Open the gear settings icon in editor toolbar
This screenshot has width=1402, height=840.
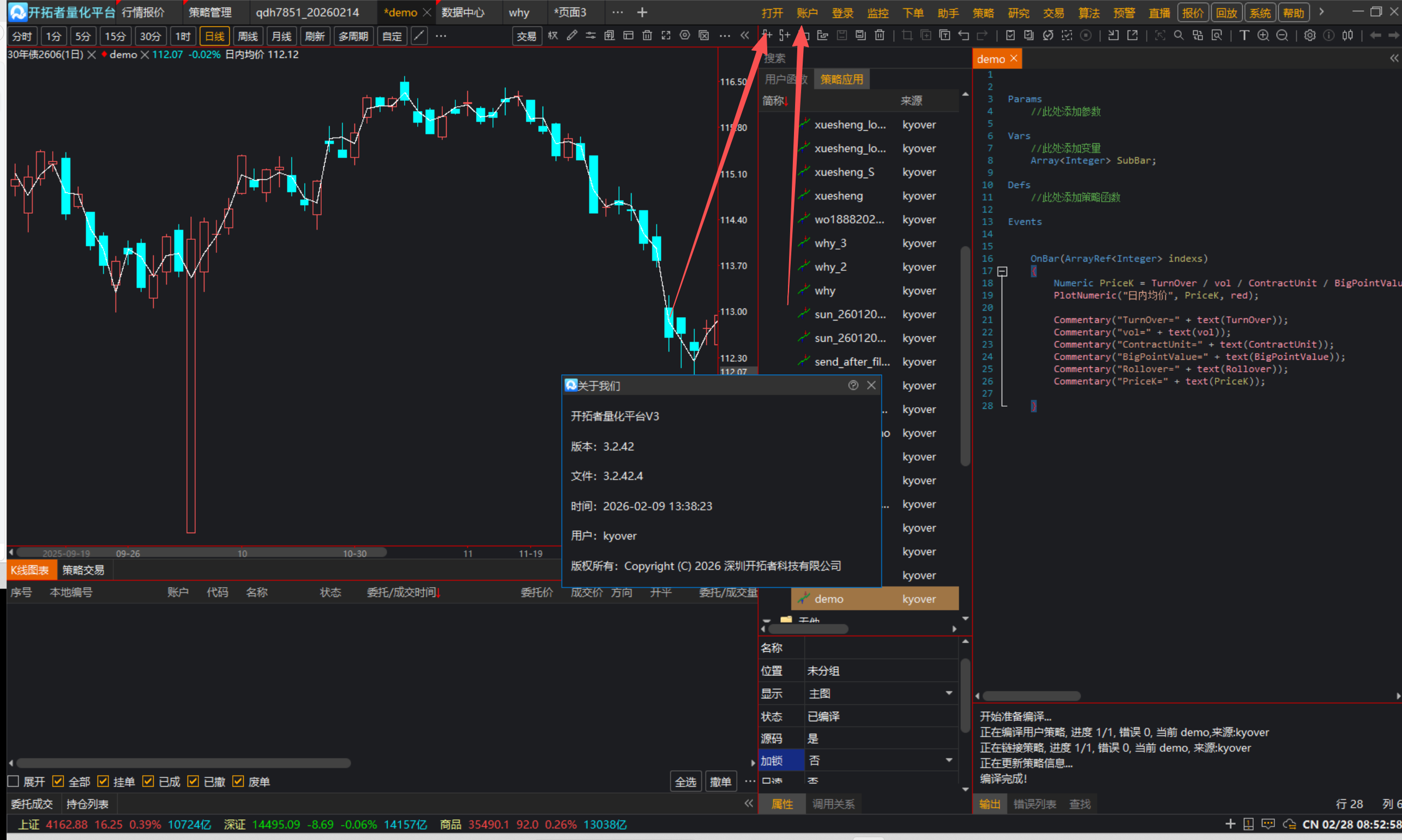(x=1310, y=35)
